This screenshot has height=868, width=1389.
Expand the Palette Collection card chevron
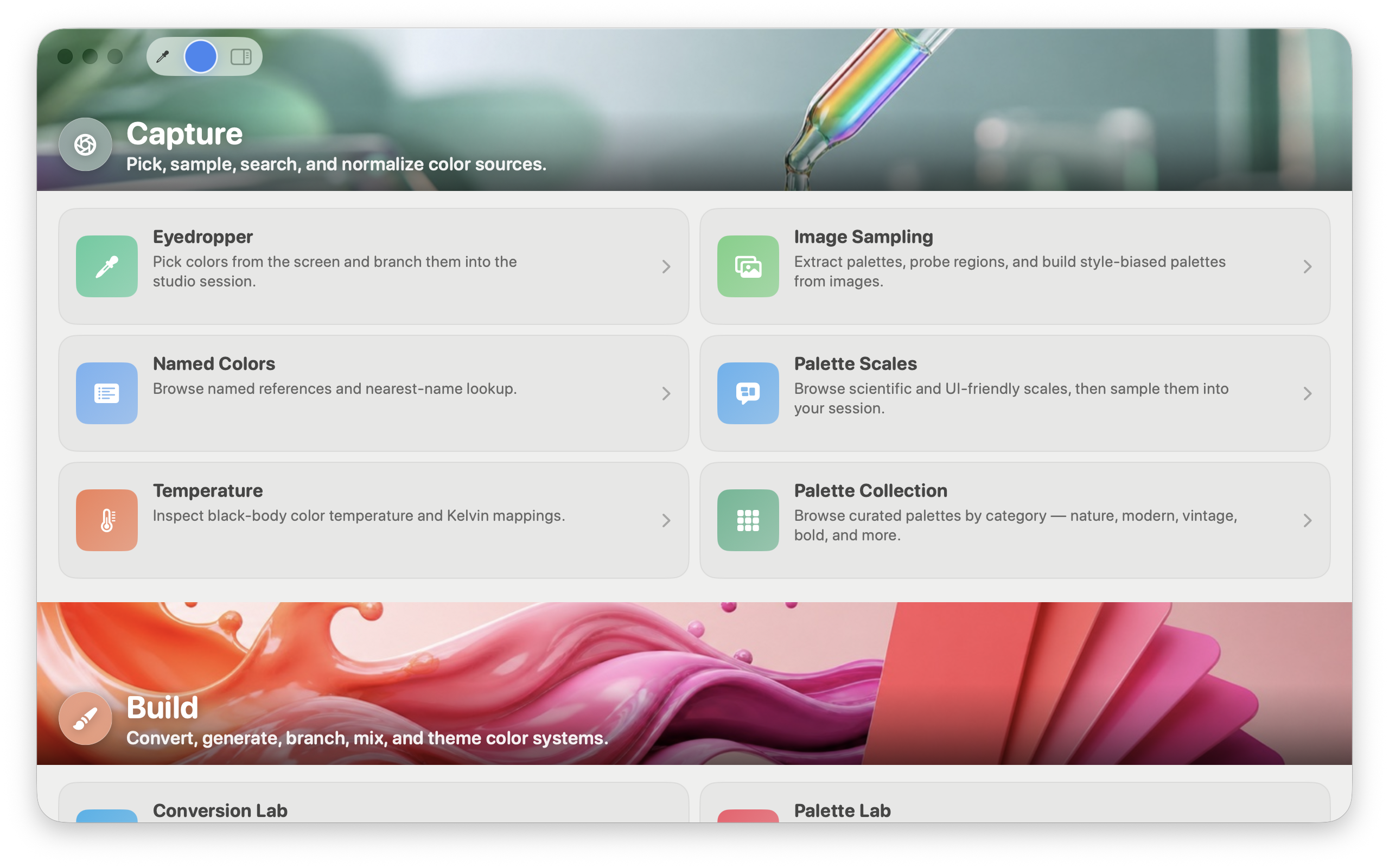coord(1307,520)
